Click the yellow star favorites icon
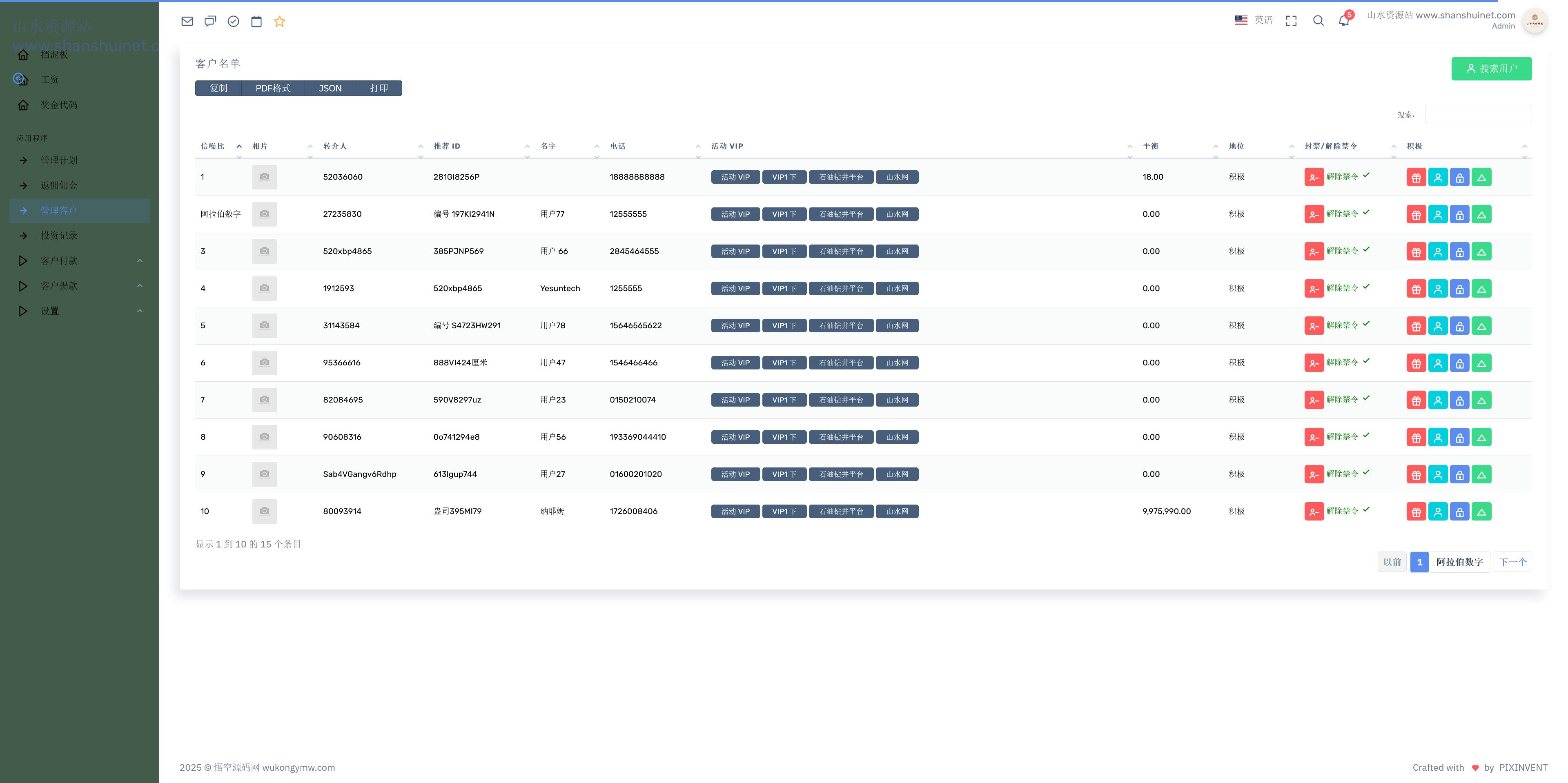Screen dimensions: 1568x783 pyautogui.click(x=279, y=21)
